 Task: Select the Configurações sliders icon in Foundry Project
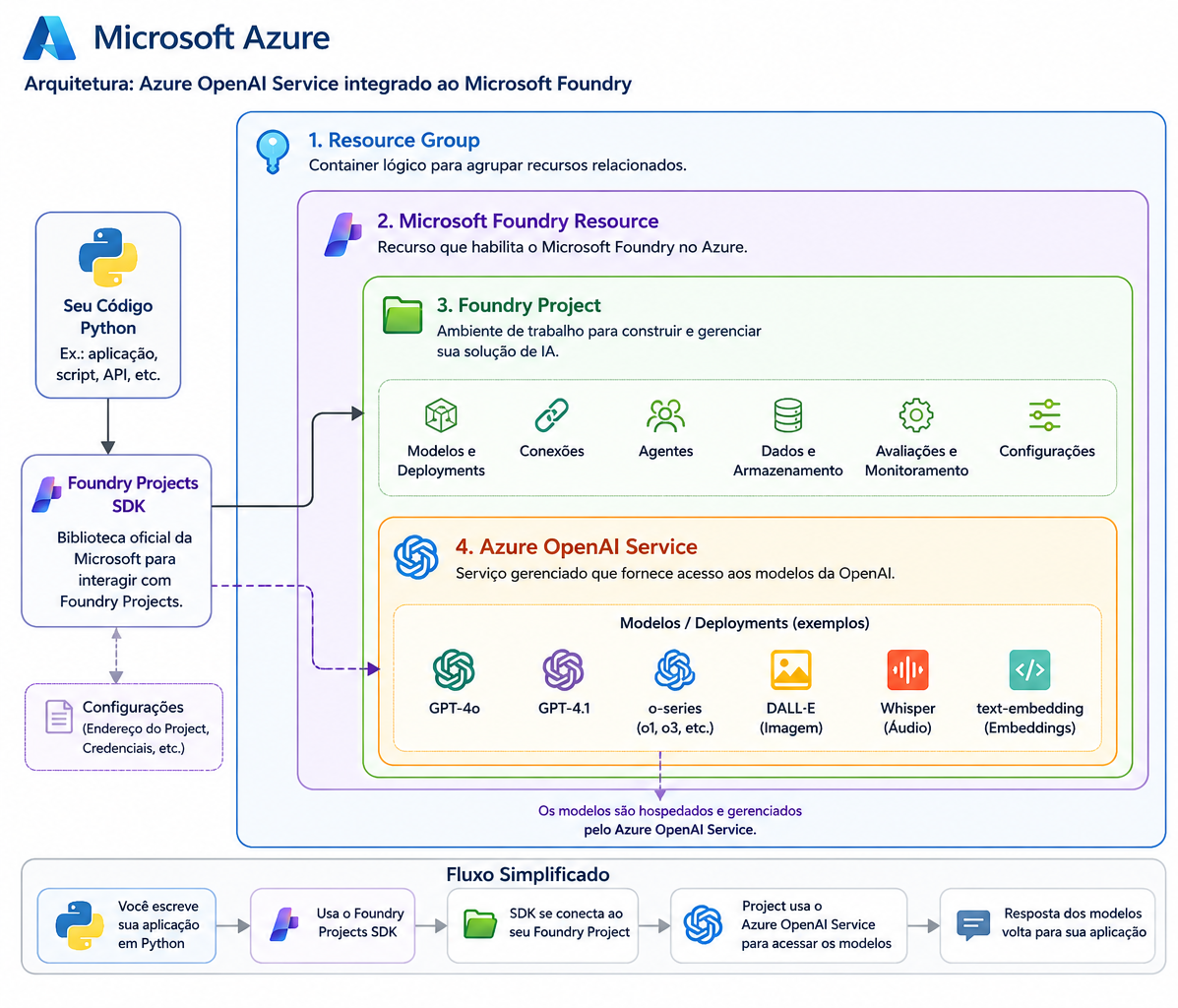pos(1045,415)
